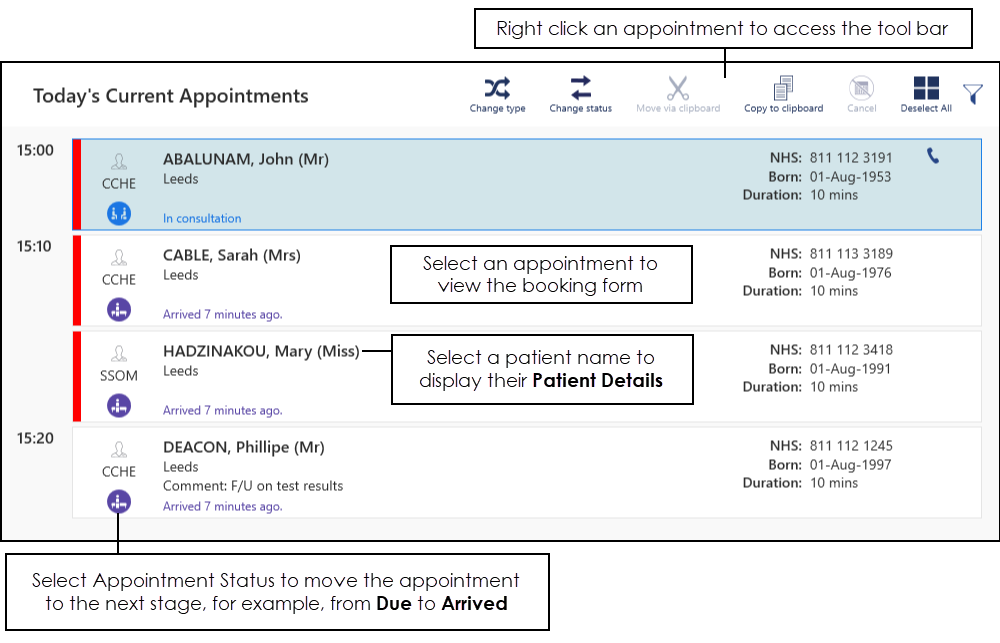Click the phone icon on Abalunam's appointment
This screenshot has width=1000, height=643.
pos(933,156)
